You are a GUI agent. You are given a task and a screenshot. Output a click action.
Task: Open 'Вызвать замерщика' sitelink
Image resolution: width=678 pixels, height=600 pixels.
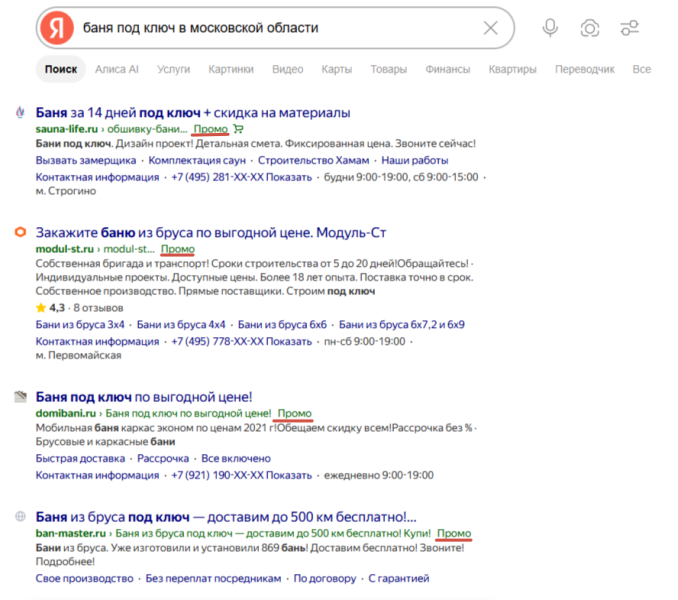pos(86,160)
